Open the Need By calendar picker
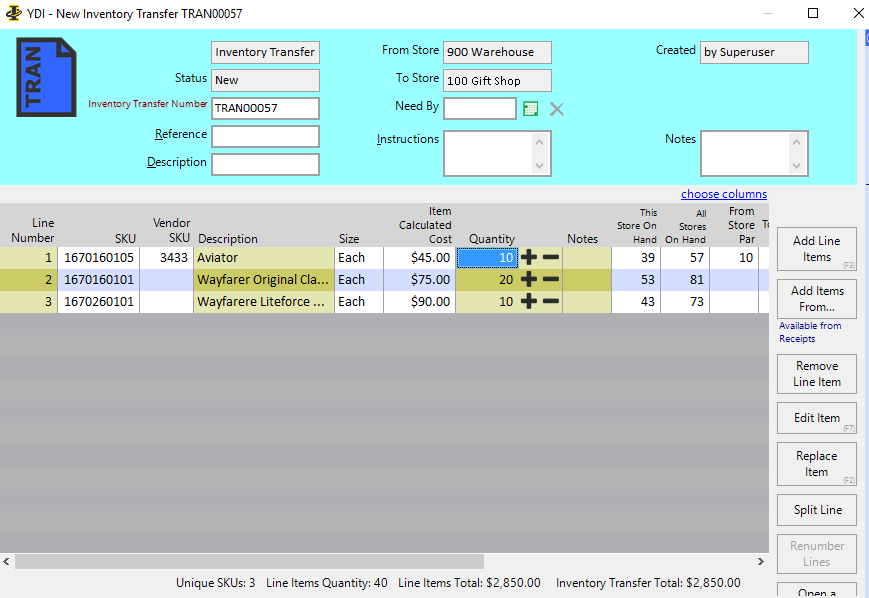The image size is (869, 598). 530,109
